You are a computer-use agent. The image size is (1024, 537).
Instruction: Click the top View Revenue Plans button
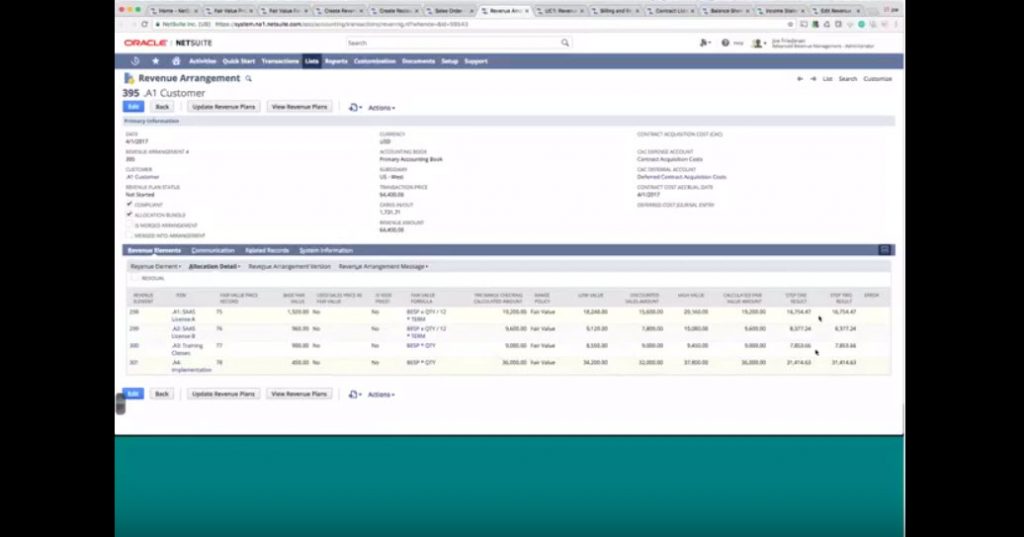tap(299, 106)
